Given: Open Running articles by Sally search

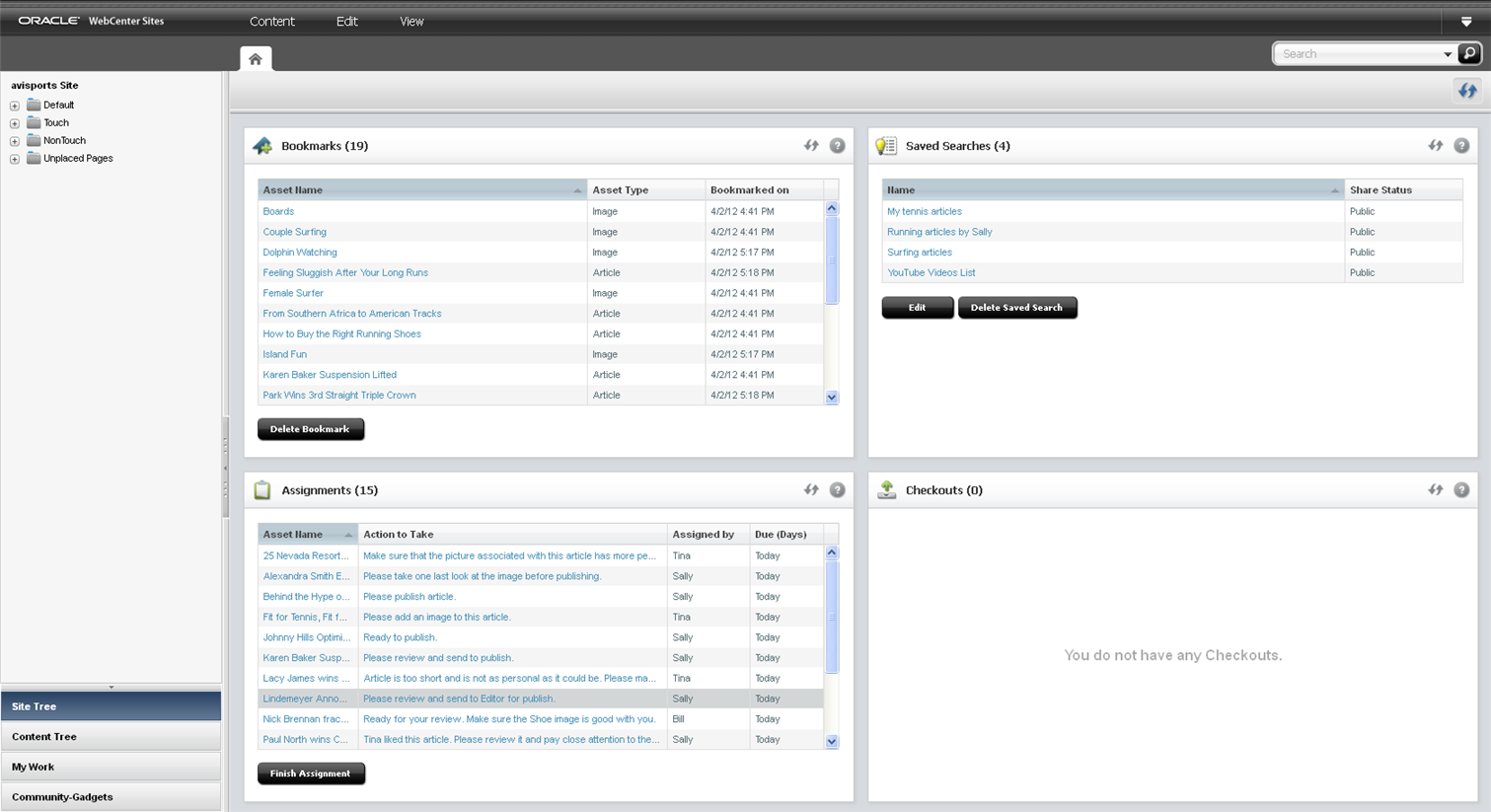Looking at the screenshot, I should point(939,232).
